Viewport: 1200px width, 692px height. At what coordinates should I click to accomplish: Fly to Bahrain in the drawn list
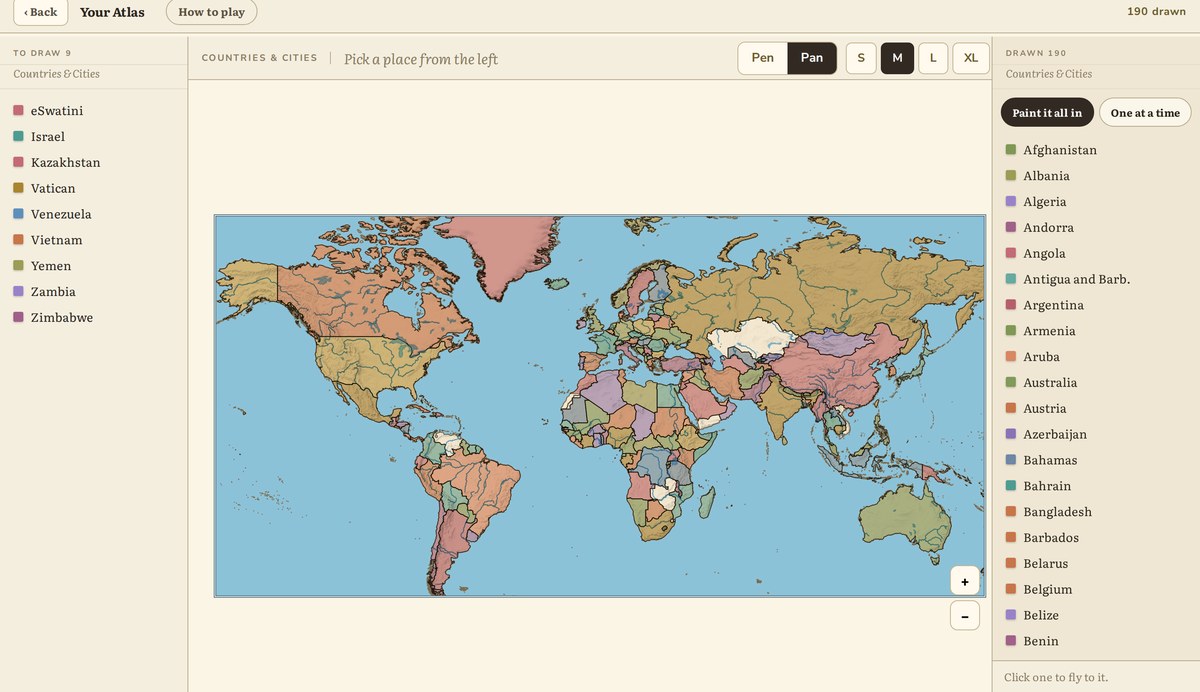tap(1096, 486)
